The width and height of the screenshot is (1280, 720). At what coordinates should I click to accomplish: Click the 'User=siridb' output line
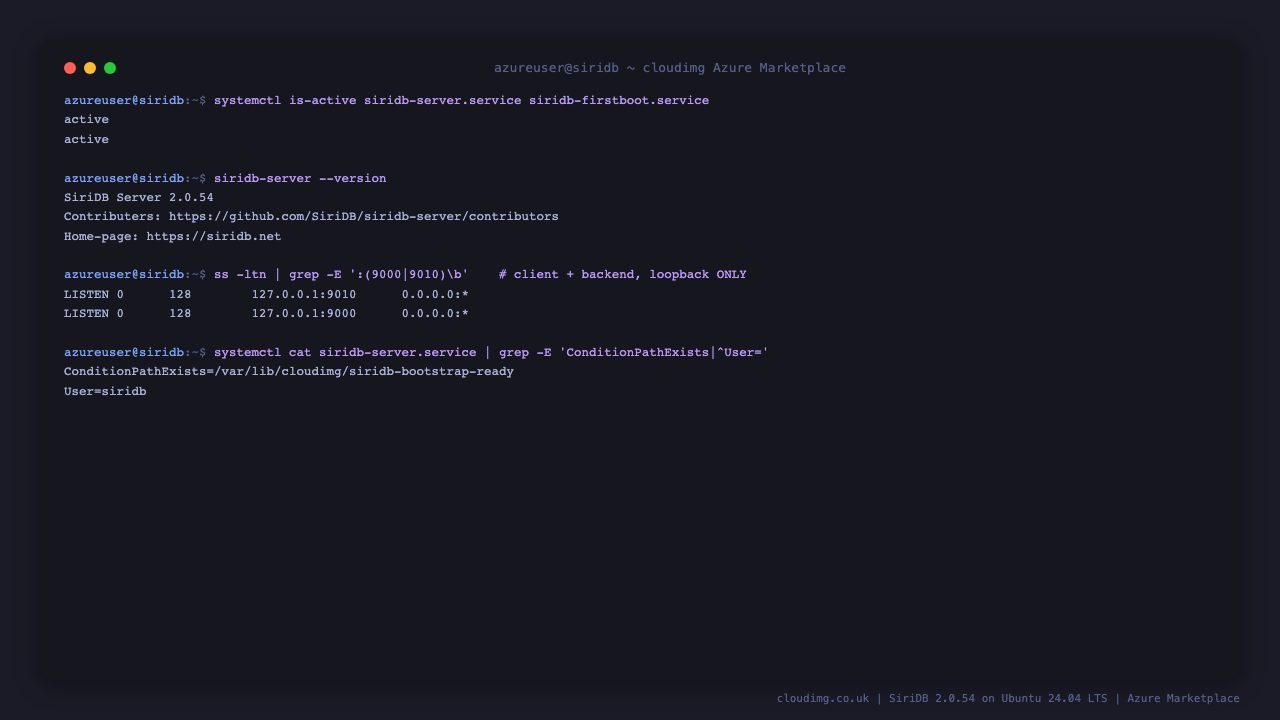coord(105,392)
